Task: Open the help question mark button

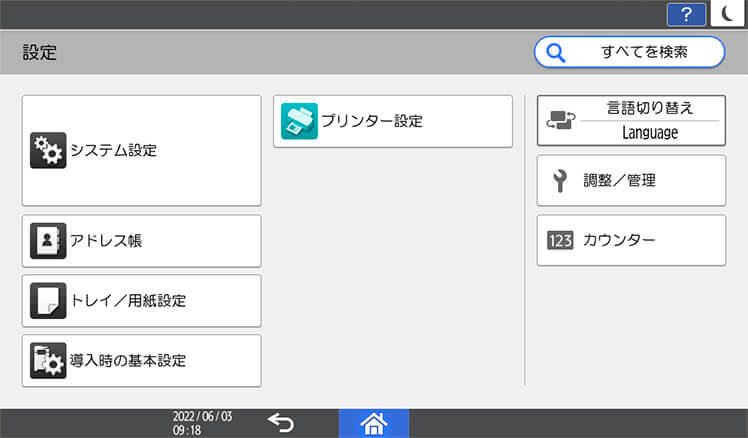Action: click(686, 13)
